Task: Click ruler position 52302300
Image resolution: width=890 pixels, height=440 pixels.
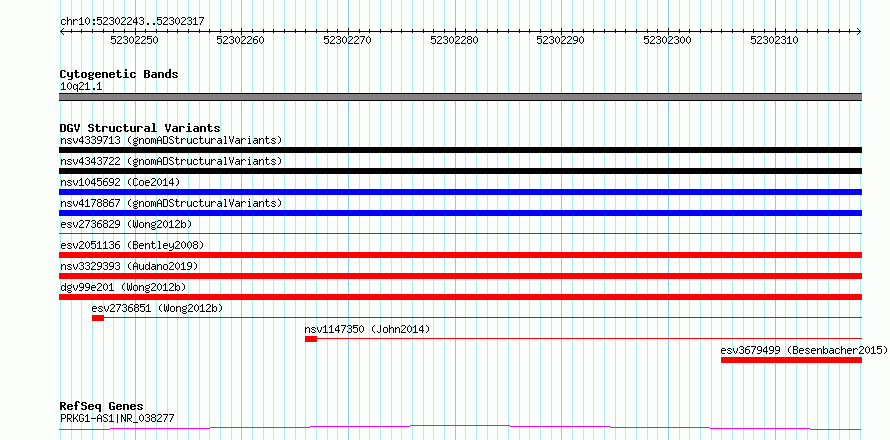Action: click(x=668, y=40)
